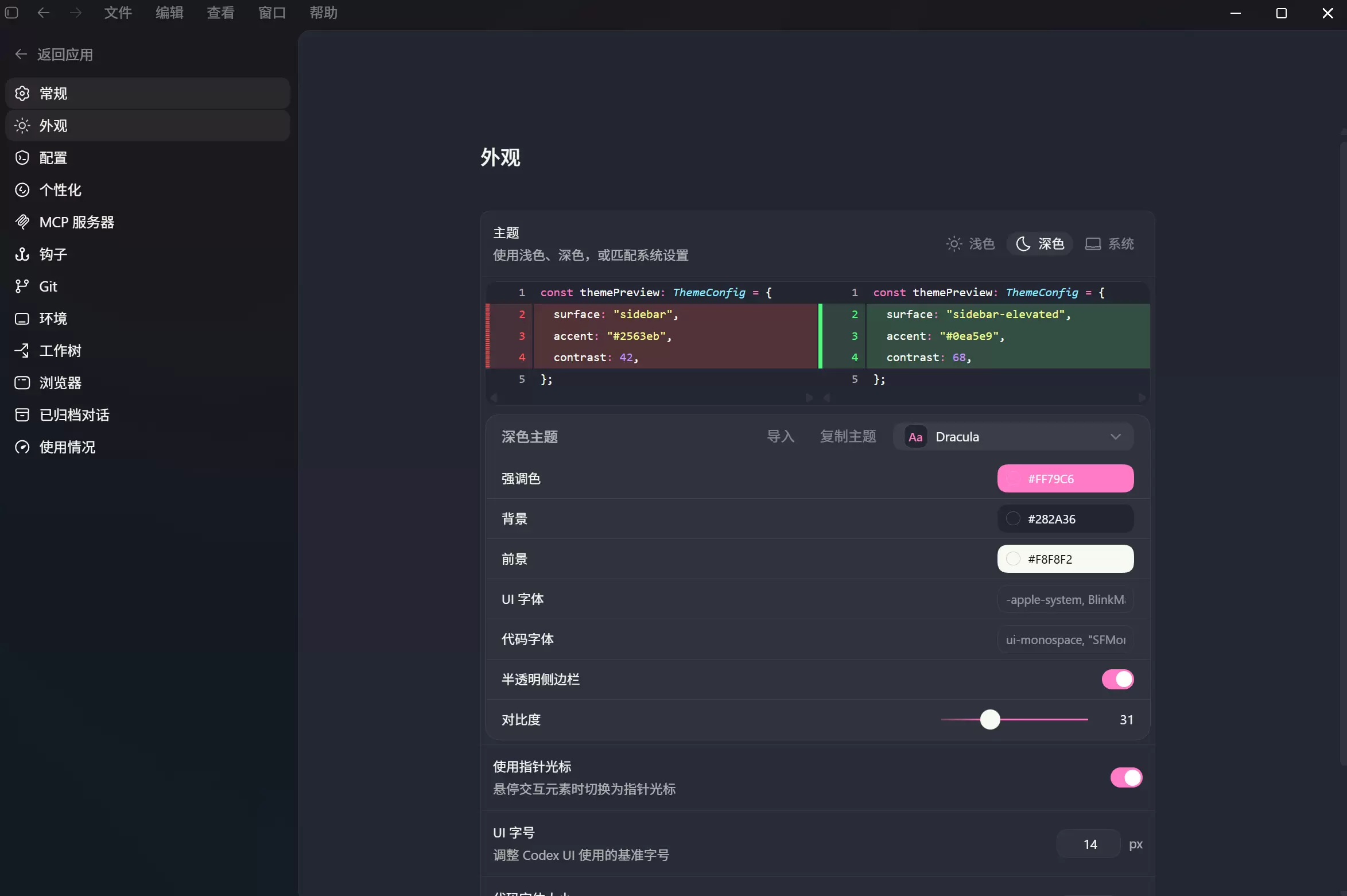This screenshot has width=1347, height=896.
Task: Open the 编辑 menu
Action: [169, 13]
